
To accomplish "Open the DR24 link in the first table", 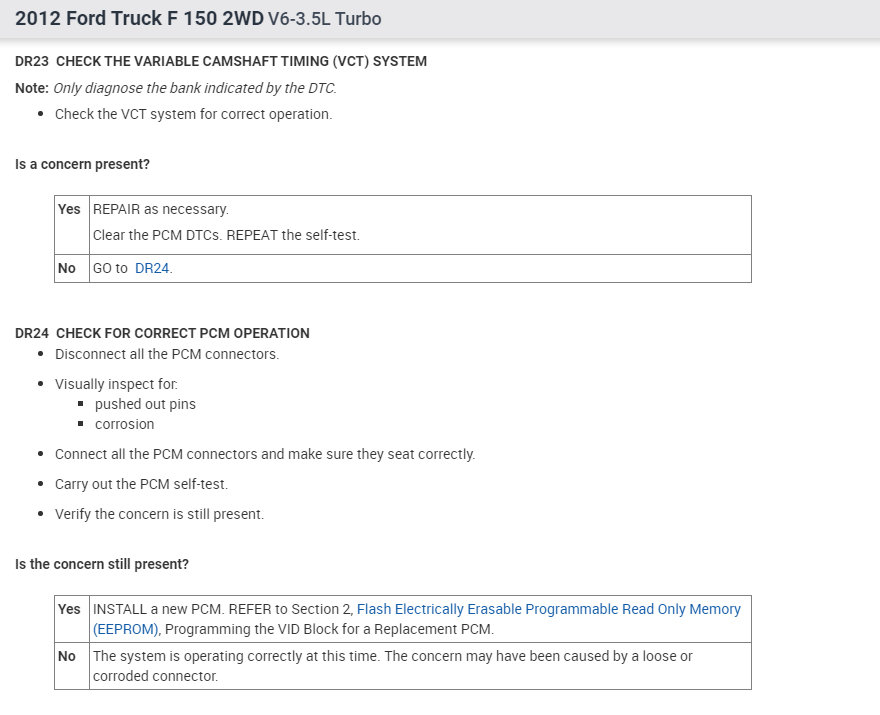I will point(152,269).
